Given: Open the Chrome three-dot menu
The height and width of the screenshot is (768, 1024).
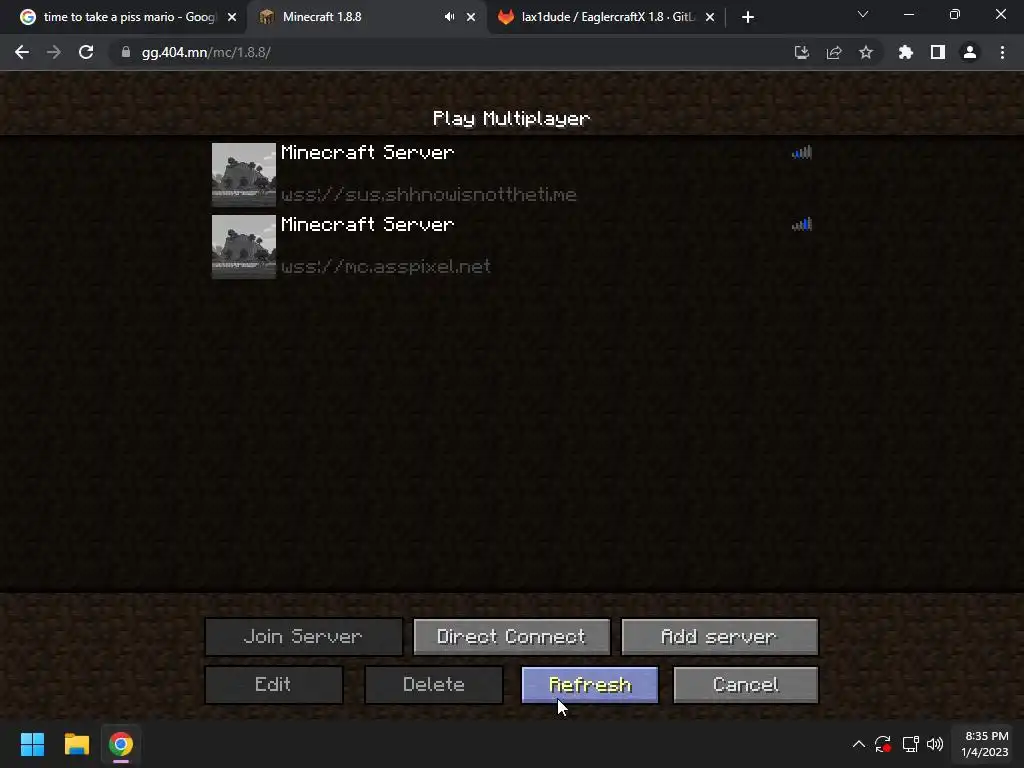Looking at the screenshot, I should click(x=1002, y=52).
